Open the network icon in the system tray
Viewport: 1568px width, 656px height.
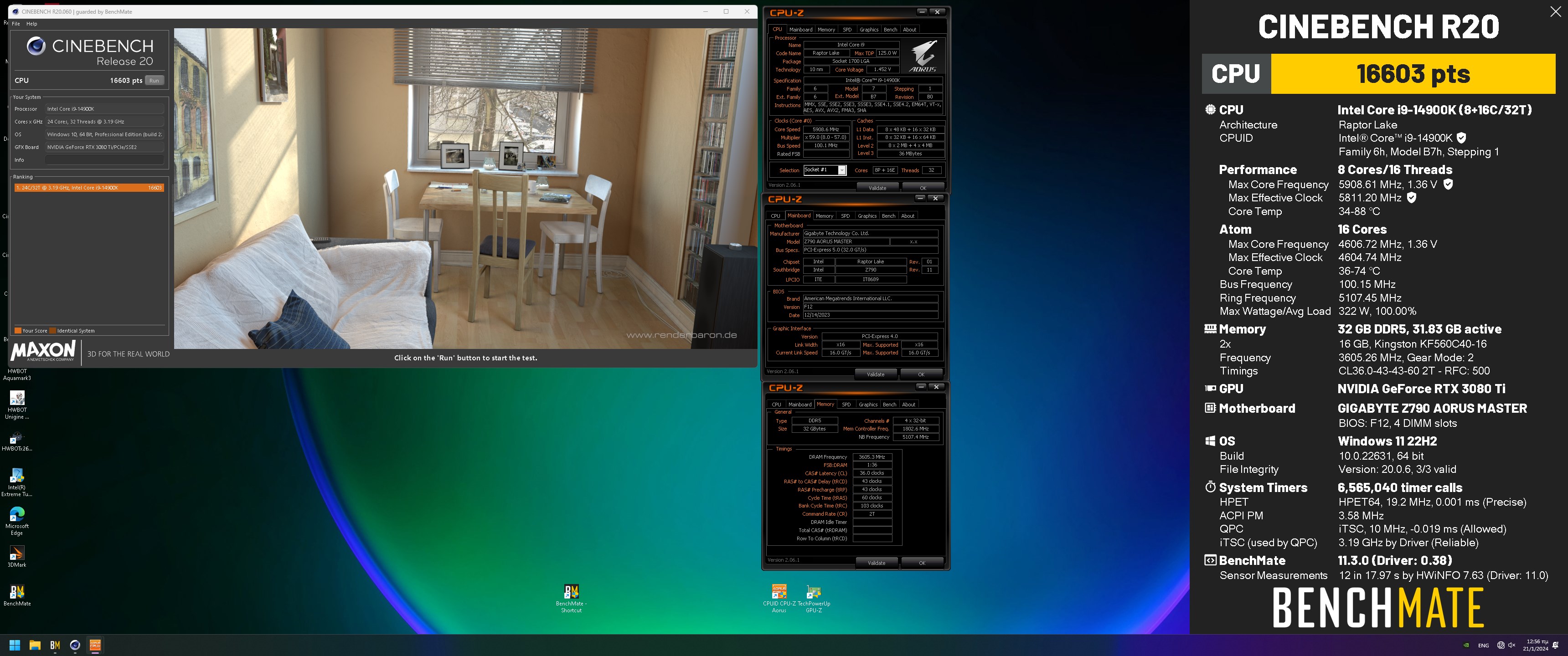click(1501, 645)
